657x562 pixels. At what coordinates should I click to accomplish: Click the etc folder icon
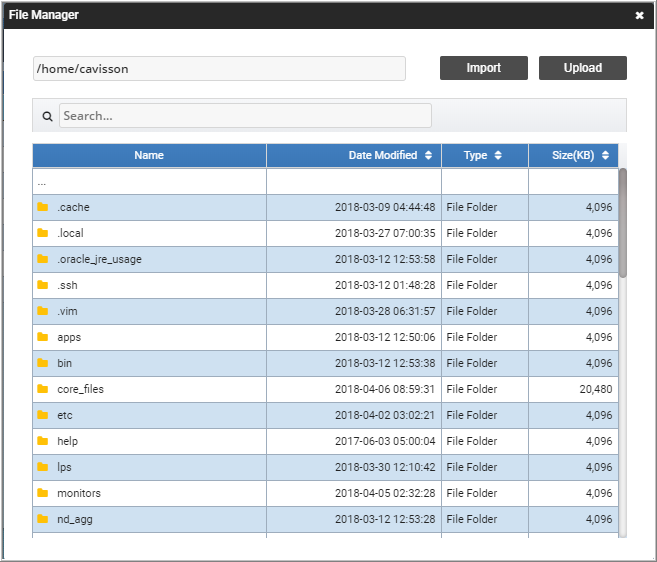click(x=43, y=414)
